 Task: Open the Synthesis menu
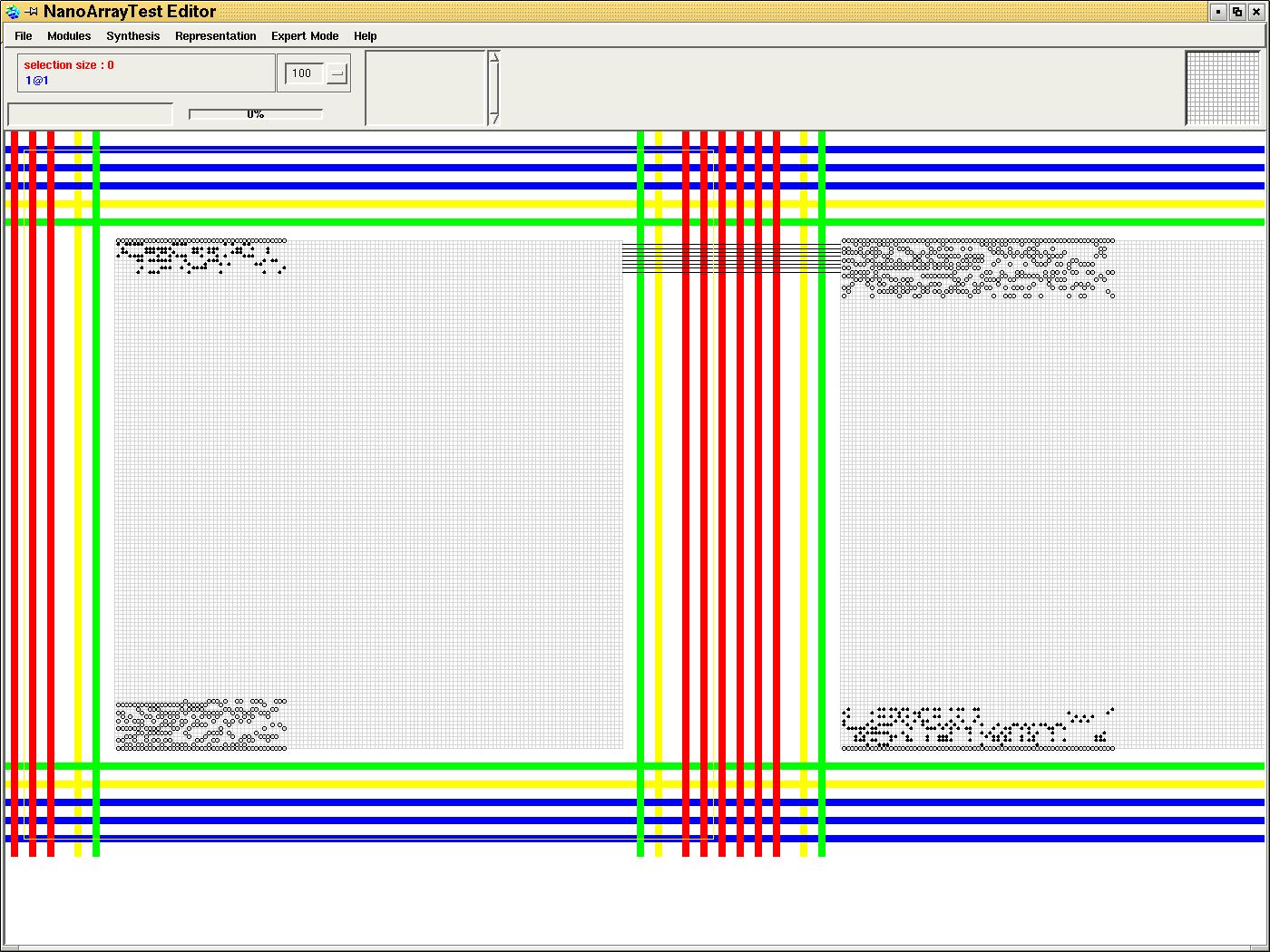click(133, 36)
